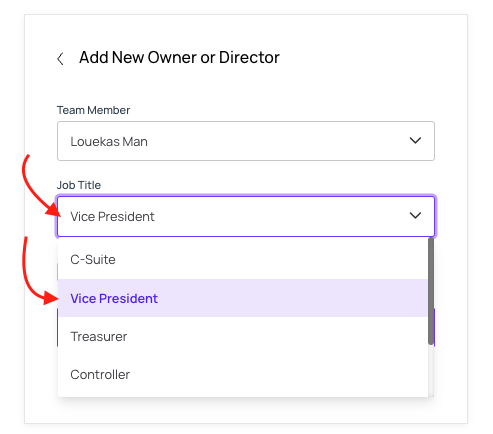
Task: Click the red arrow pointing at Job Title field
Action: [41, 186]
